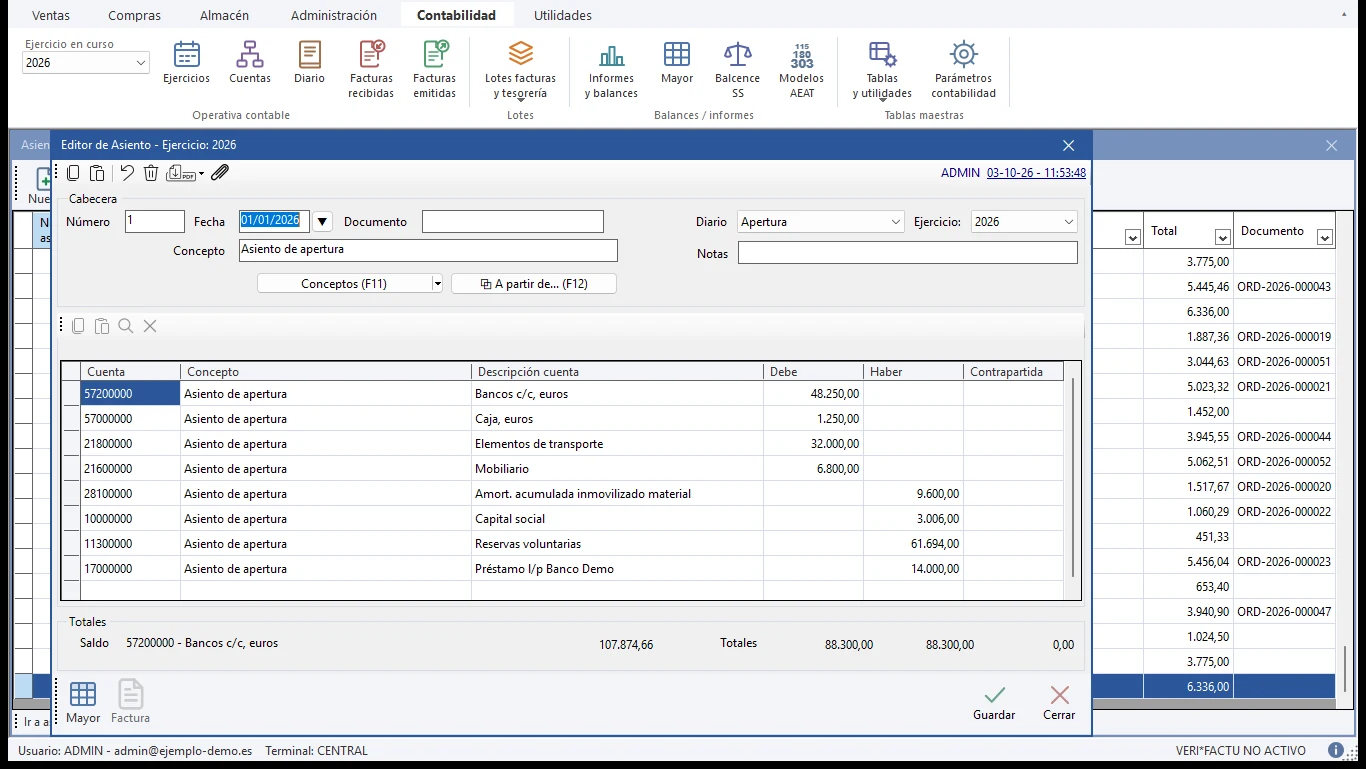
Task: Open the Diario ribbon icon
Action: click(309, 63)
